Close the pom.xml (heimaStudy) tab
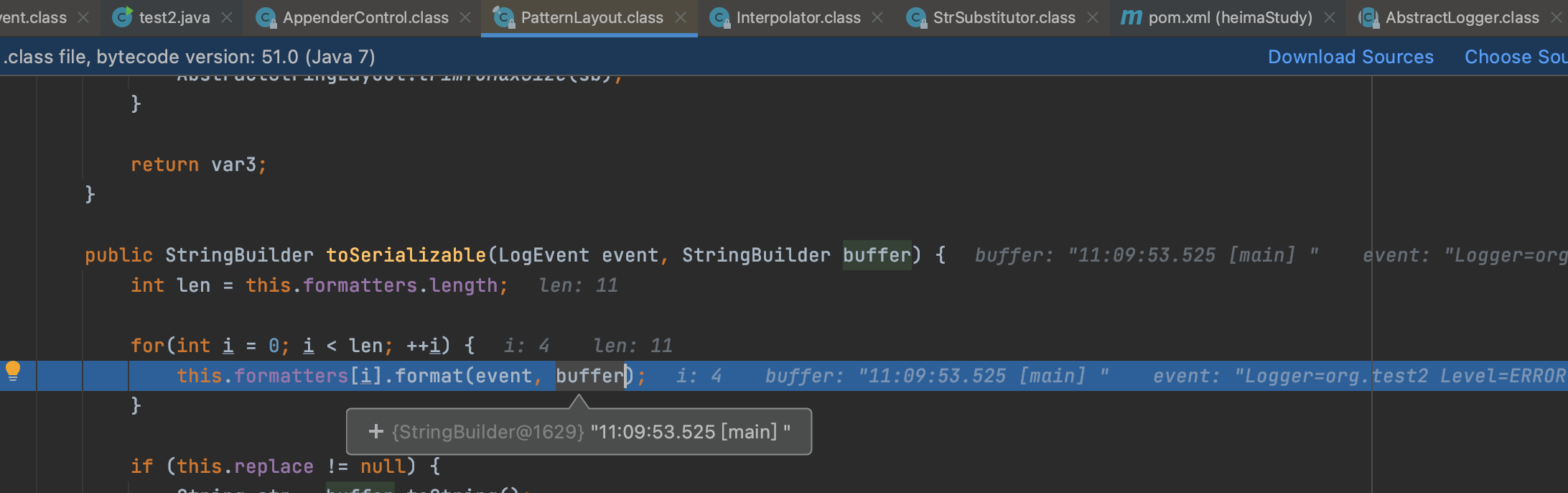 coord(1330,17)
